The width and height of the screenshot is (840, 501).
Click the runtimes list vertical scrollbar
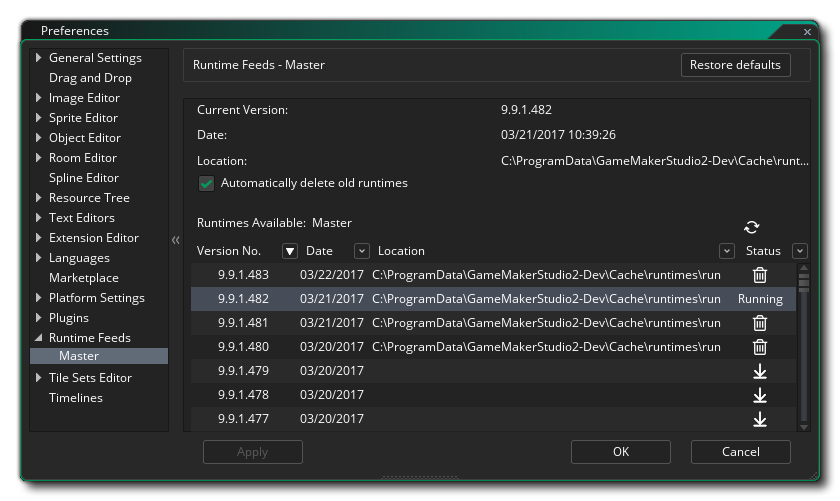802,340
